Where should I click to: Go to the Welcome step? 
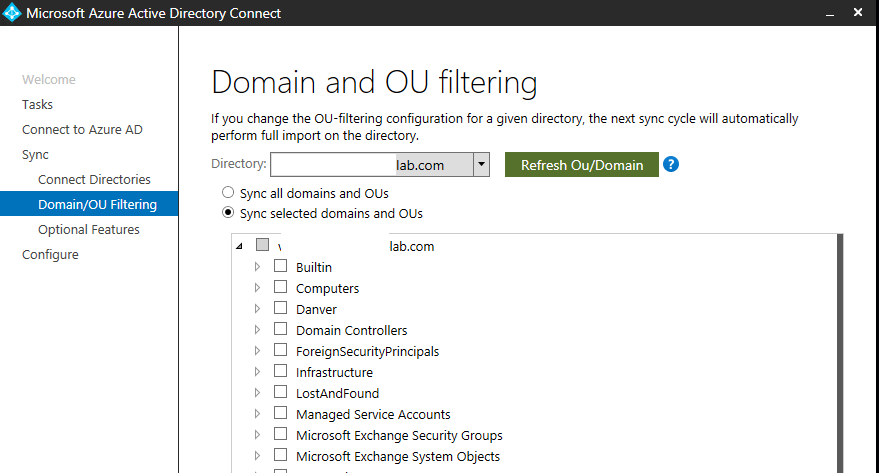click(x=49, y=80)
